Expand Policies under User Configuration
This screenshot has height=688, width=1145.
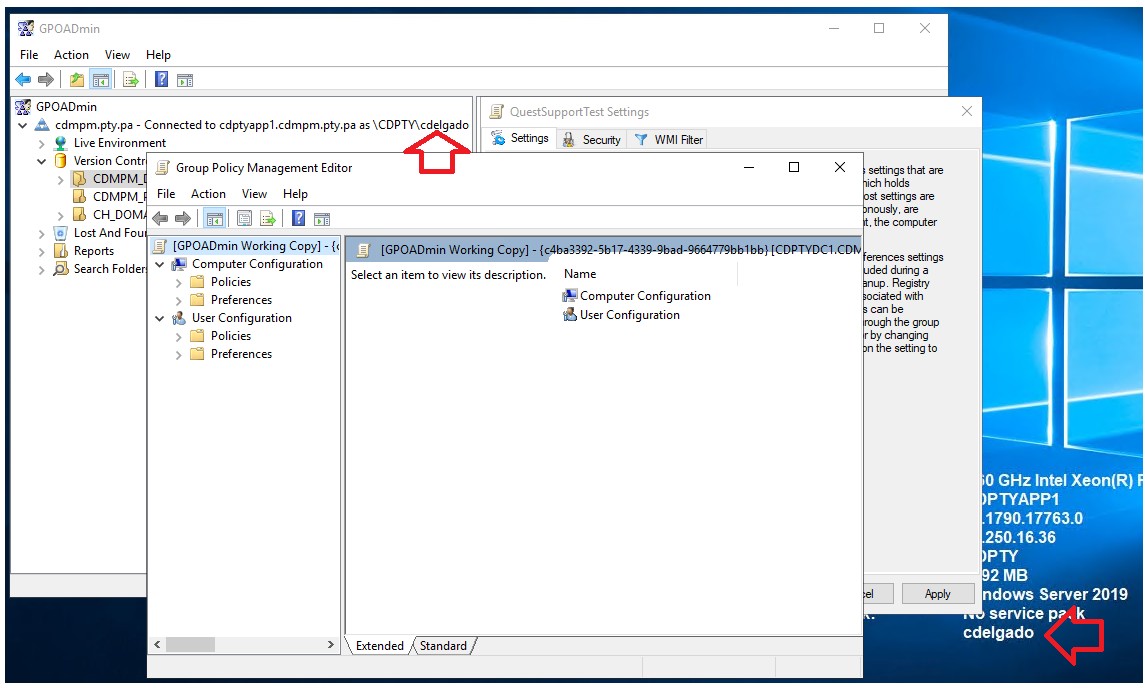pos(179,336)
